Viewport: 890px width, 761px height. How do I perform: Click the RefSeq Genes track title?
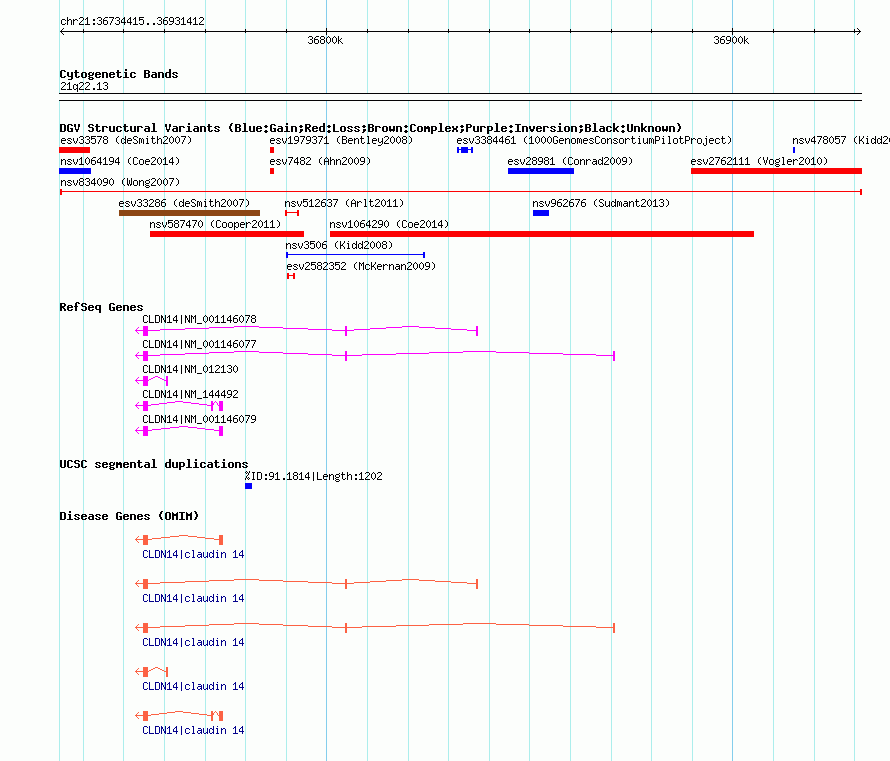coord(101,307)
